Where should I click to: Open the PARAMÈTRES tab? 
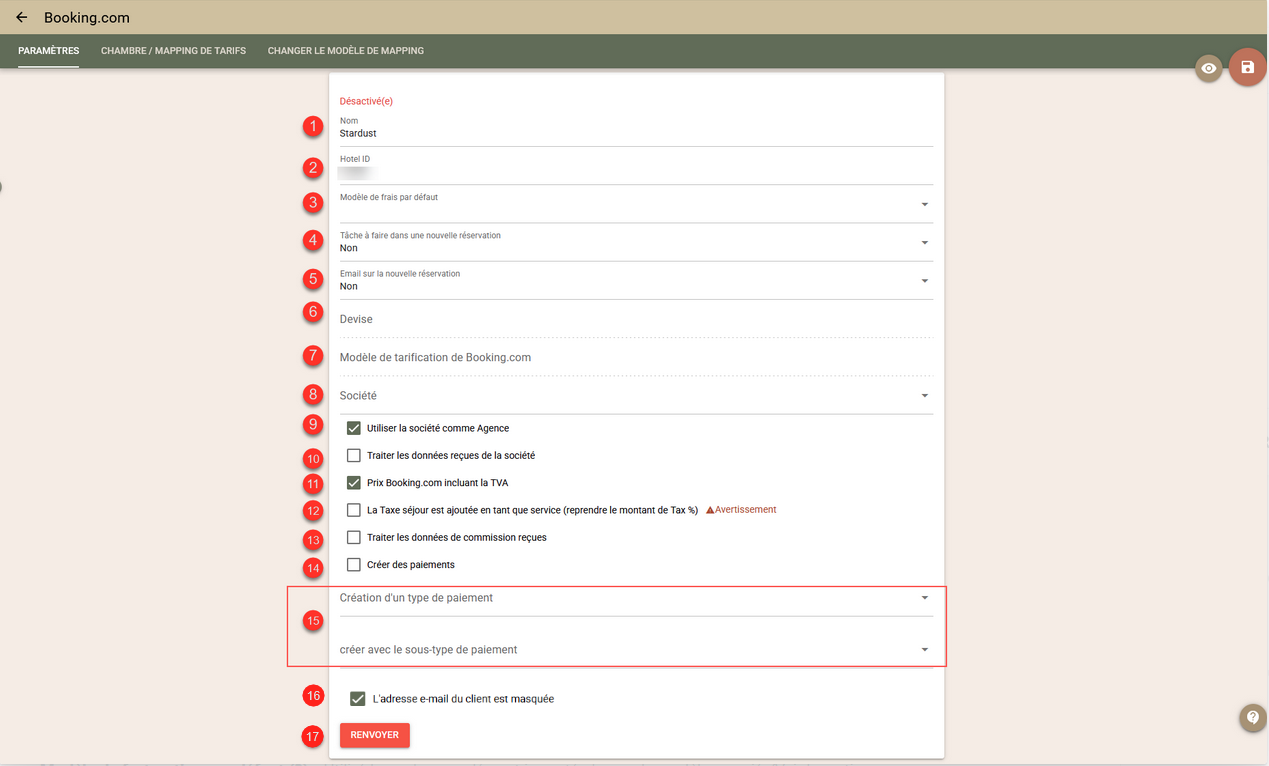(x=48, y=51)
